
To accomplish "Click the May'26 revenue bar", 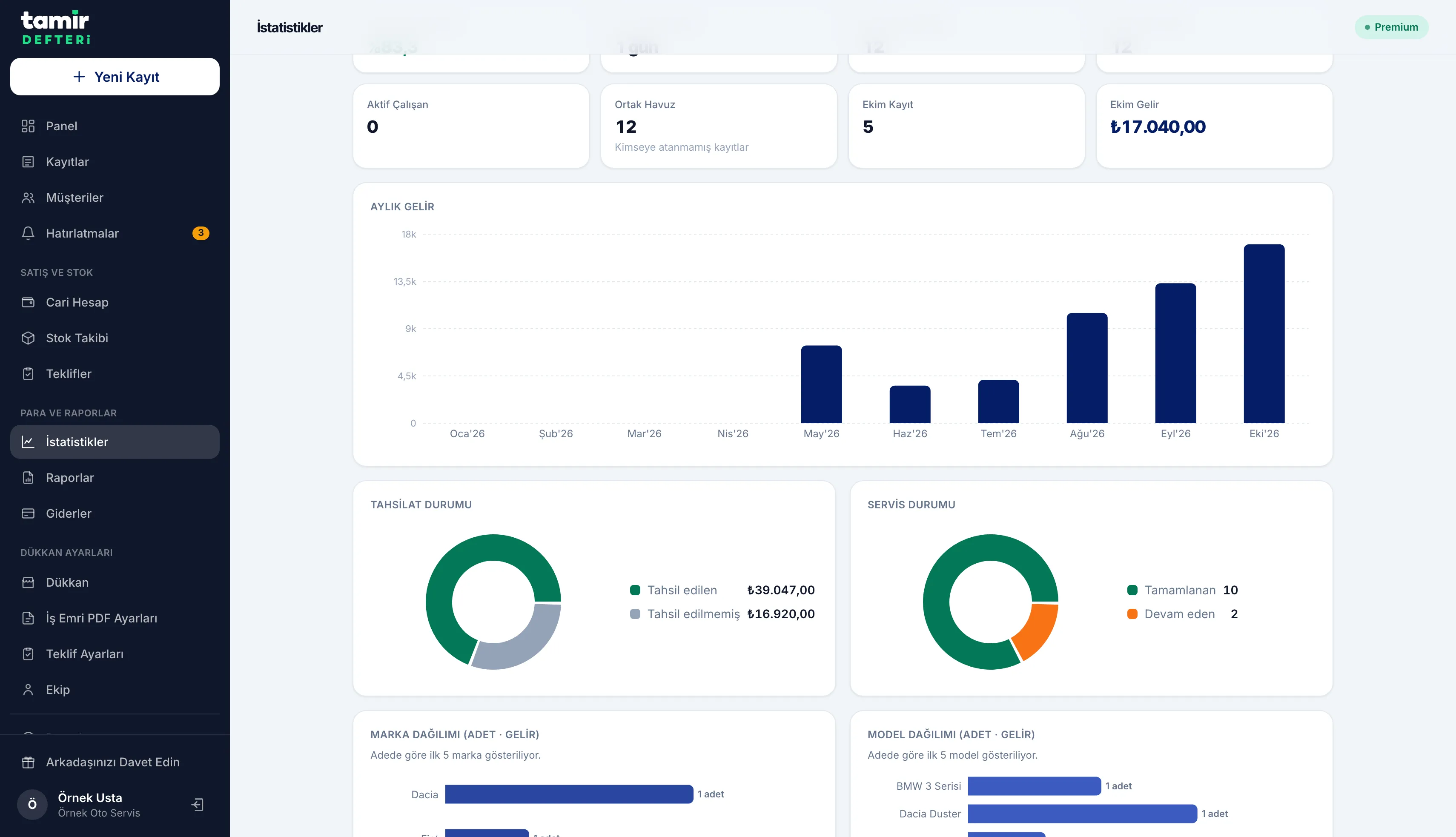I will pyautogui.click(x=821, y=384).
